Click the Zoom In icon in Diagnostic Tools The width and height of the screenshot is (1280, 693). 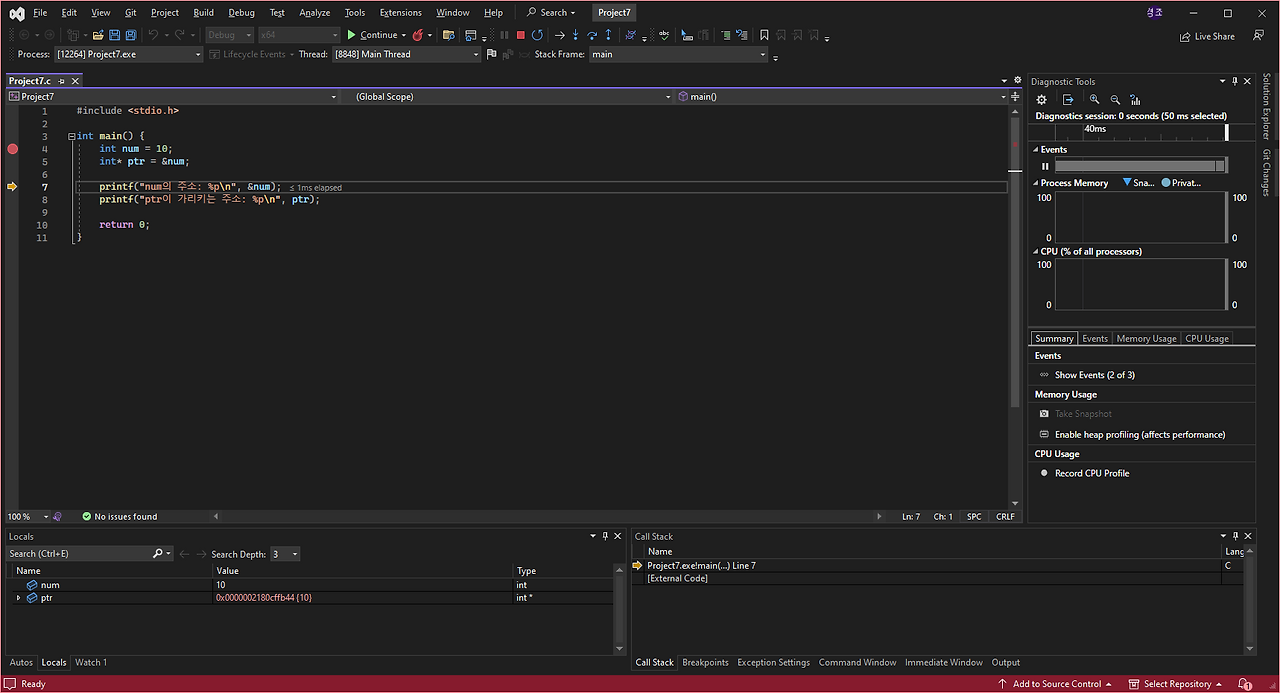click(1094, 99)
